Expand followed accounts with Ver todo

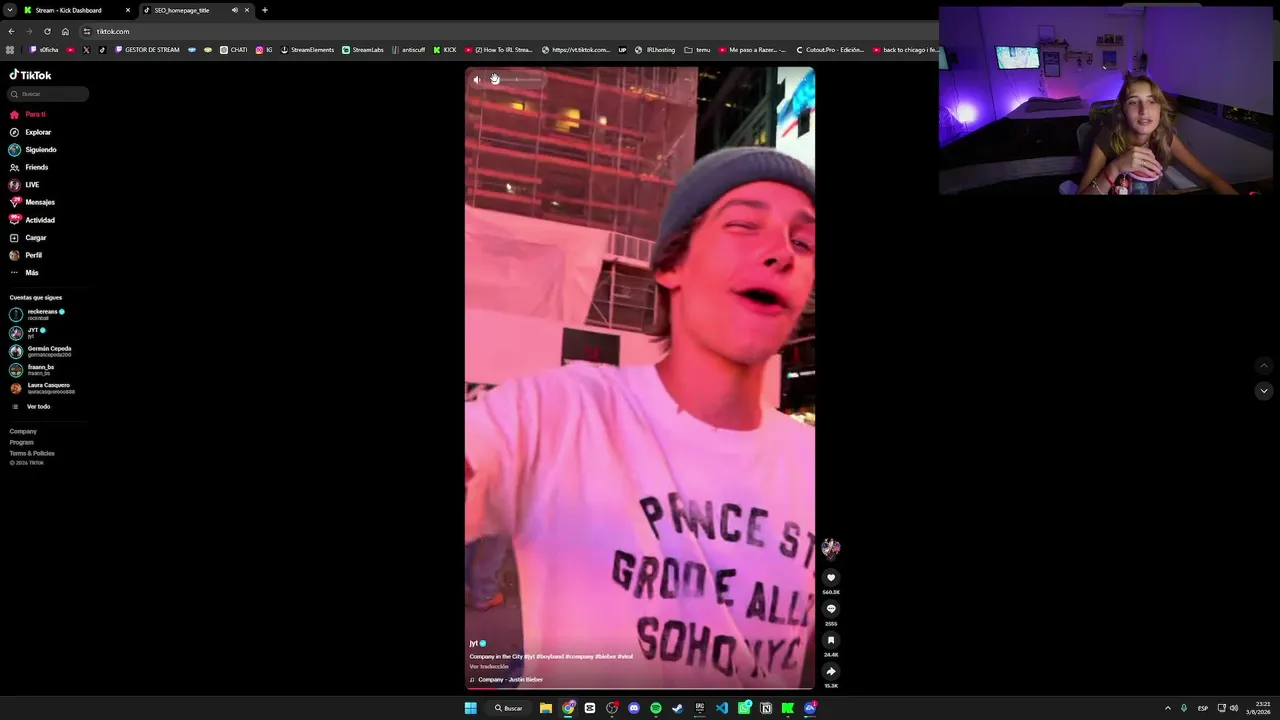click(30, 406)
